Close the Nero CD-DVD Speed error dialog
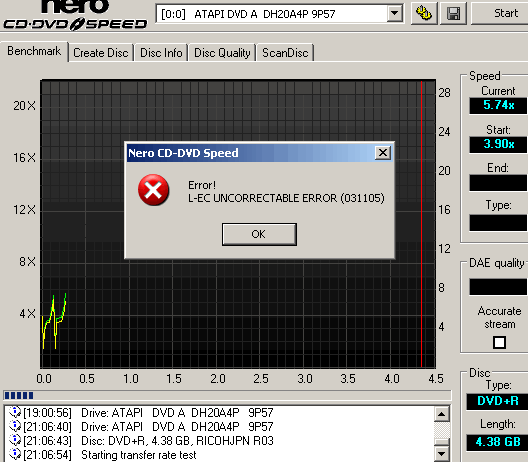This screenshot has width=528, height=462. pos(383,153)
